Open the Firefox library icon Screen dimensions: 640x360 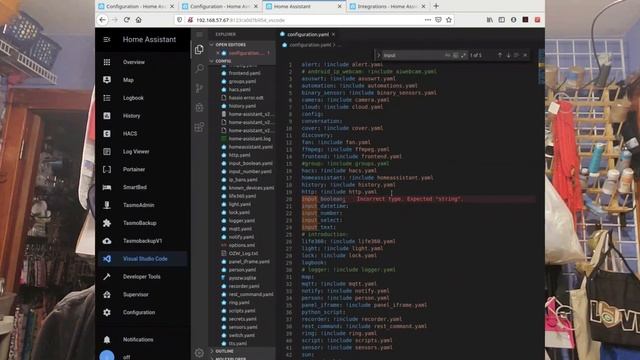coord(489,20)
